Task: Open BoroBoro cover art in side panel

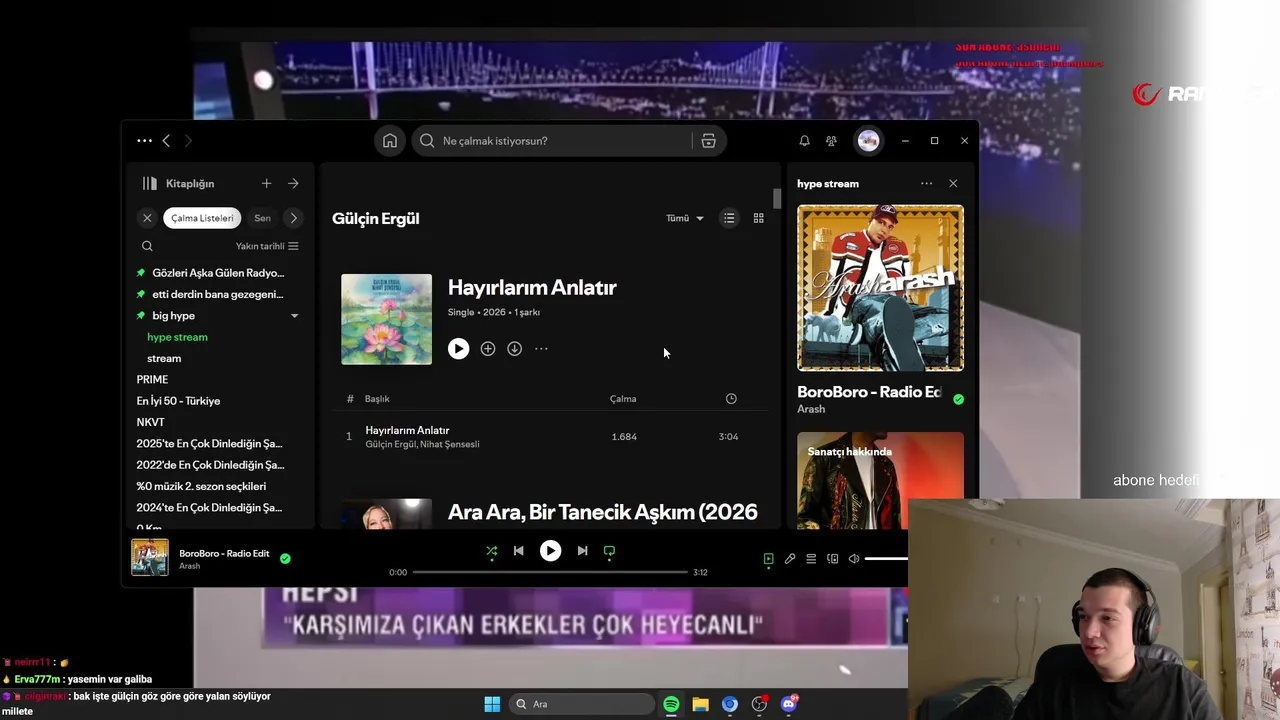Action: coord(880,288)
